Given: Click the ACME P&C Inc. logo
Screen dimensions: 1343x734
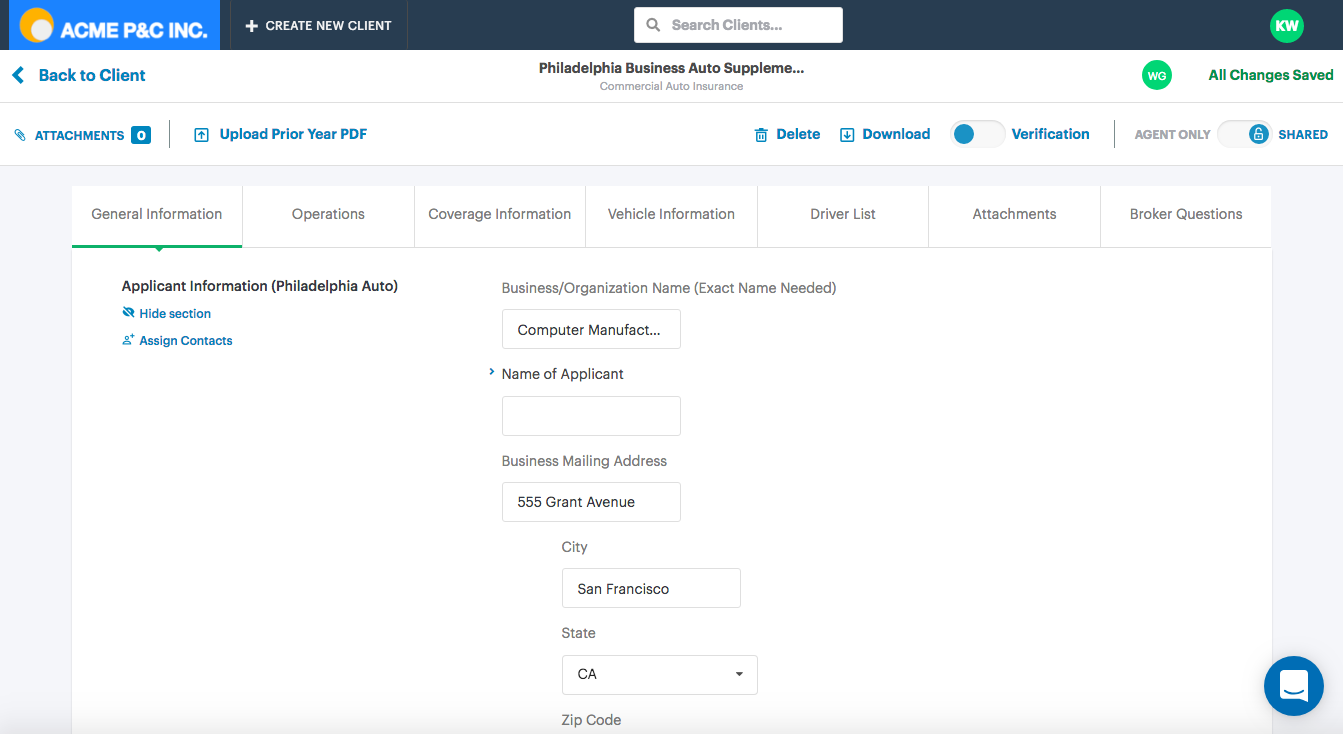Looking at the screenshot, I should point(114,26).
